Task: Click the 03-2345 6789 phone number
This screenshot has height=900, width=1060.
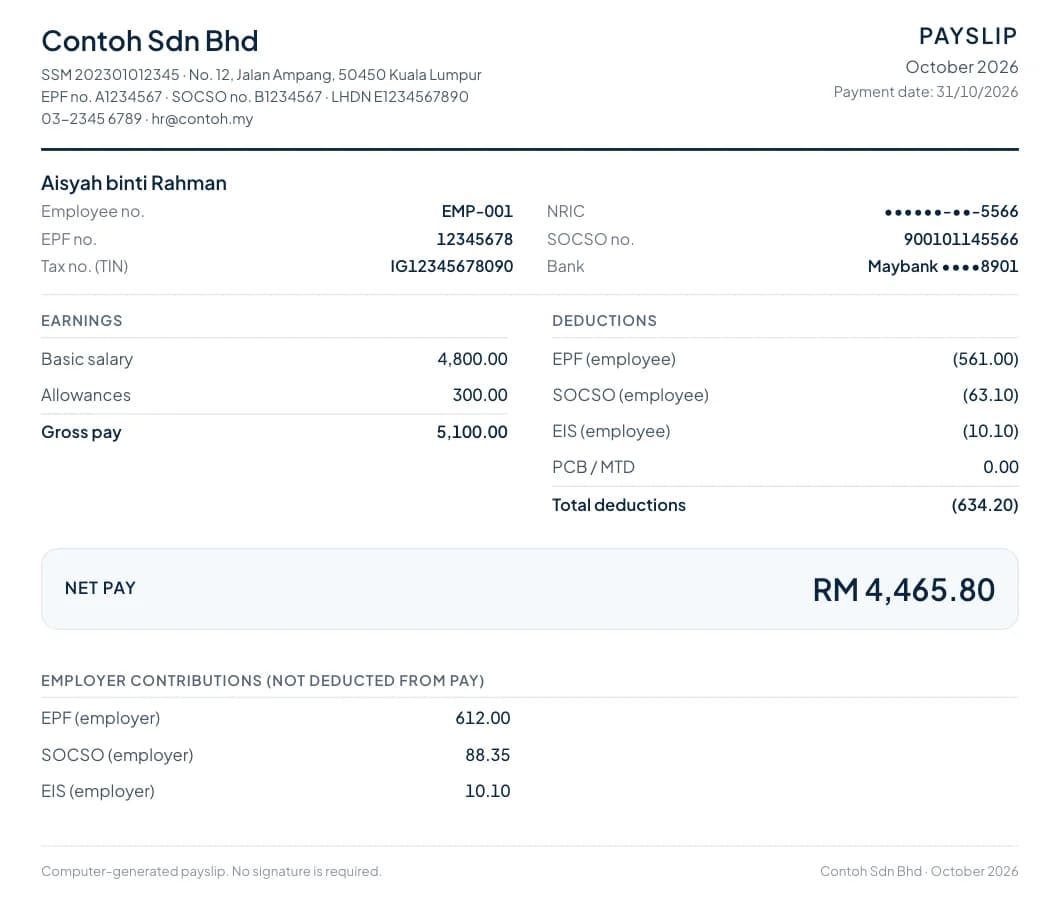Action: pos(91,119)
